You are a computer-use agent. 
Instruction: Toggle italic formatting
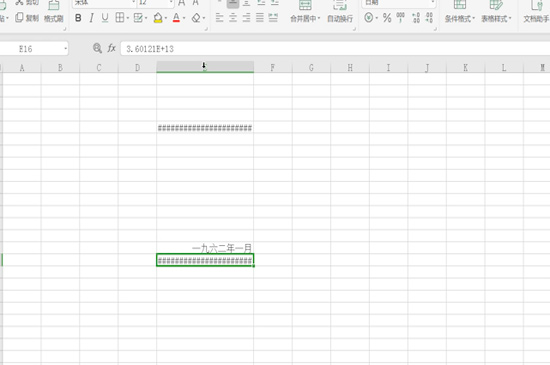coord(92,18)
